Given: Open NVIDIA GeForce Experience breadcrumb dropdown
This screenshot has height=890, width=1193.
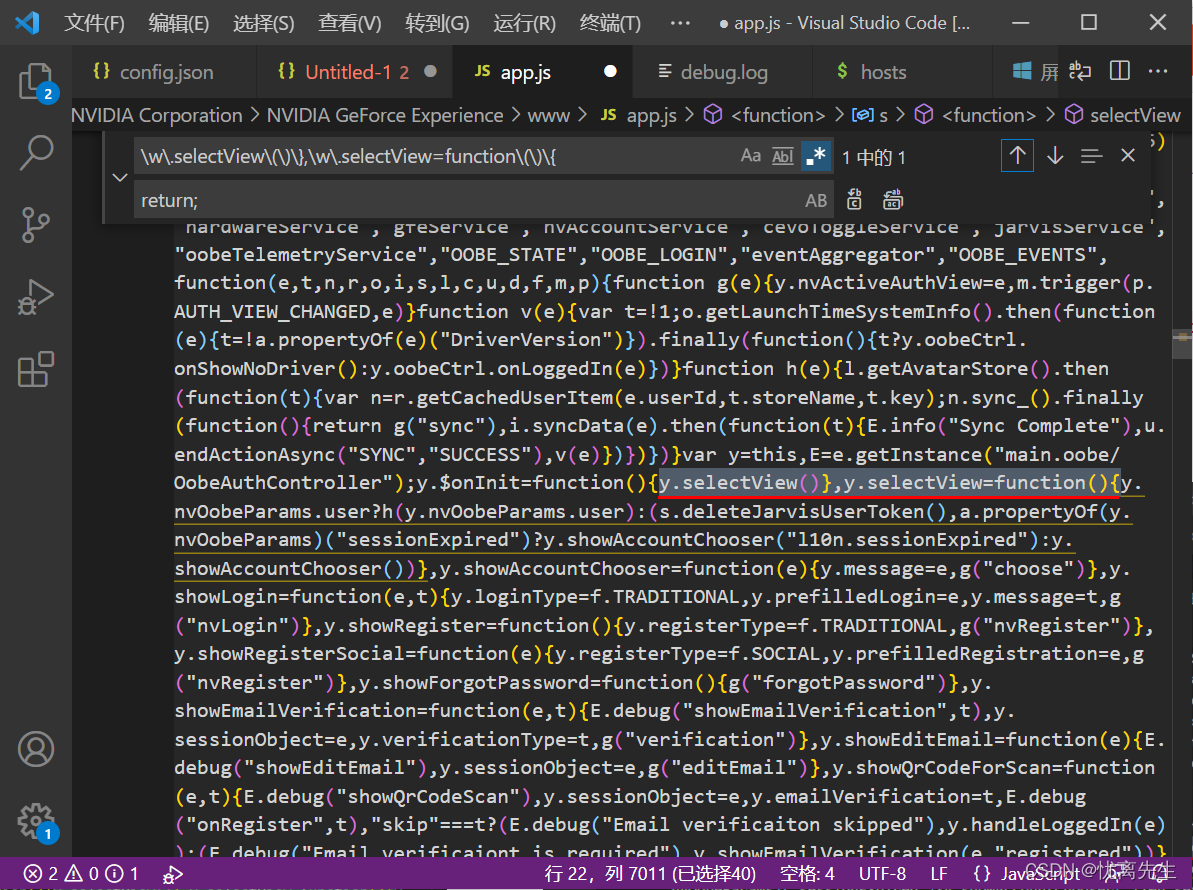Looking at the screenshot, I should tap(385, 115).
